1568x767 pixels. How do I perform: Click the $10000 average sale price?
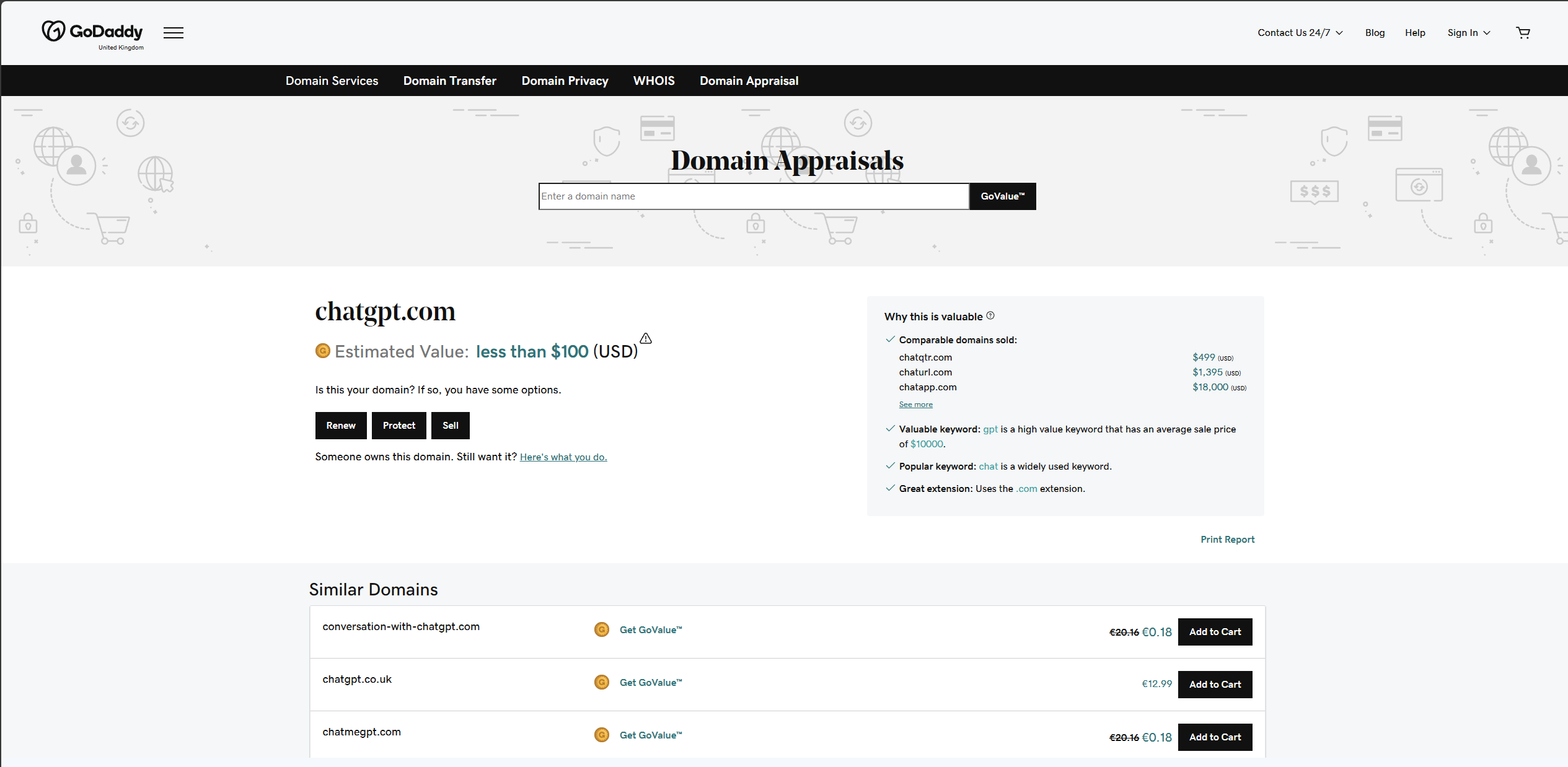(x=927, y=444)
